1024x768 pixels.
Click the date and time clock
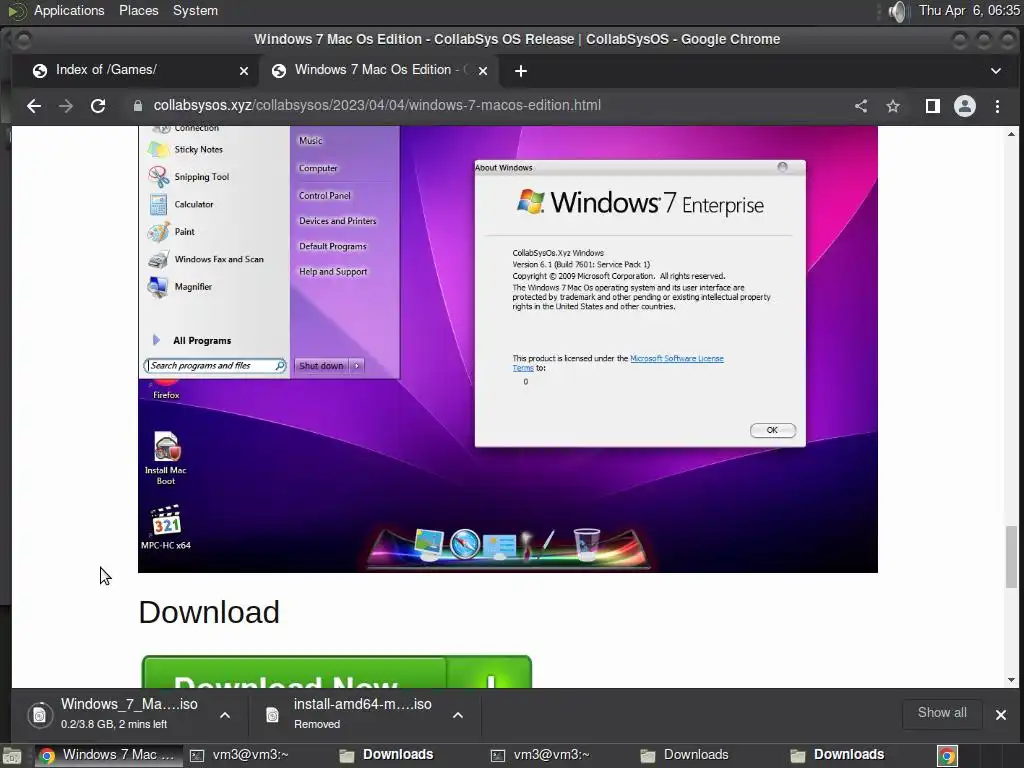(x=969, y=10)
